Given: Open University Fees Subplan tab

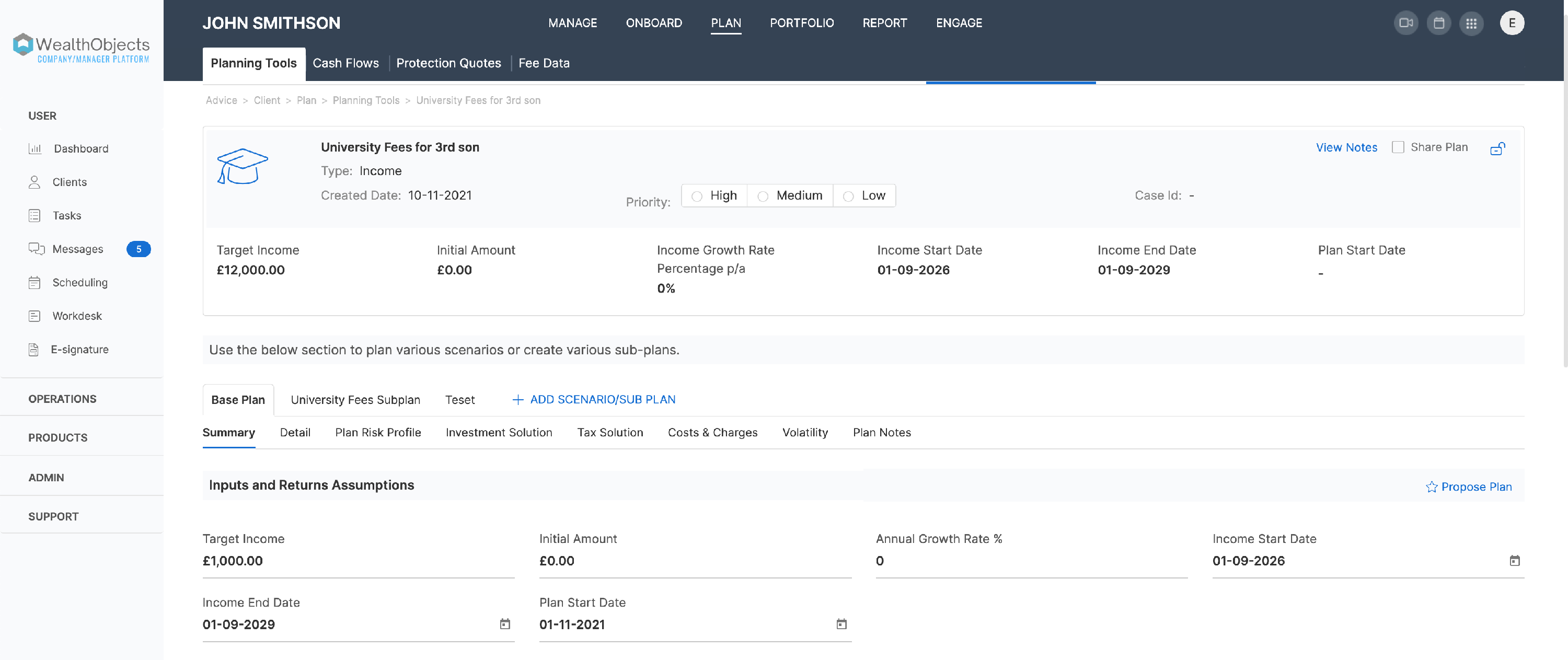Looking at the screenshot, I should click(355, 400).
